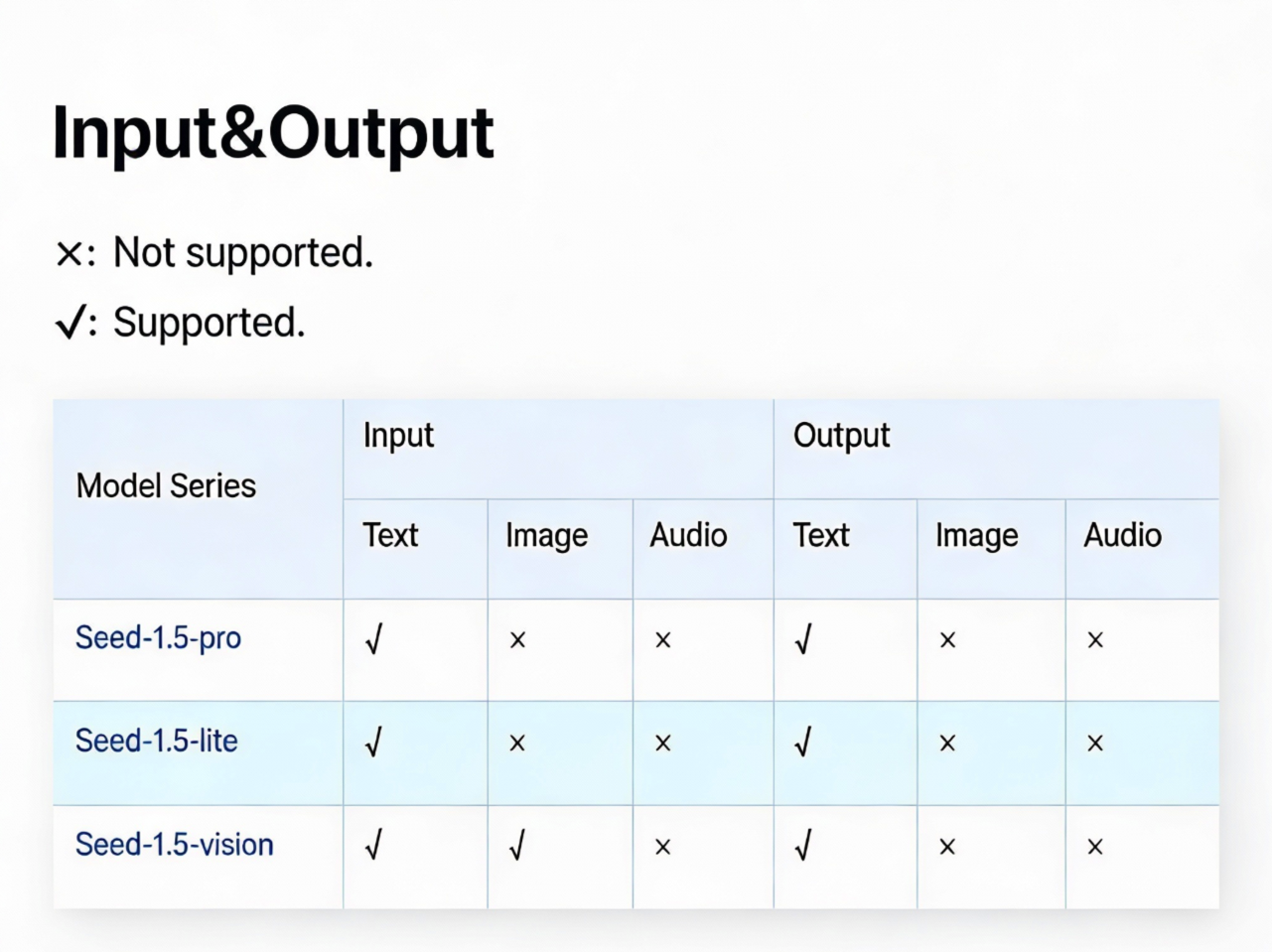Click the Seed-1.5-lite audio input cross mark
The image size is (1272, 952).
662,744
